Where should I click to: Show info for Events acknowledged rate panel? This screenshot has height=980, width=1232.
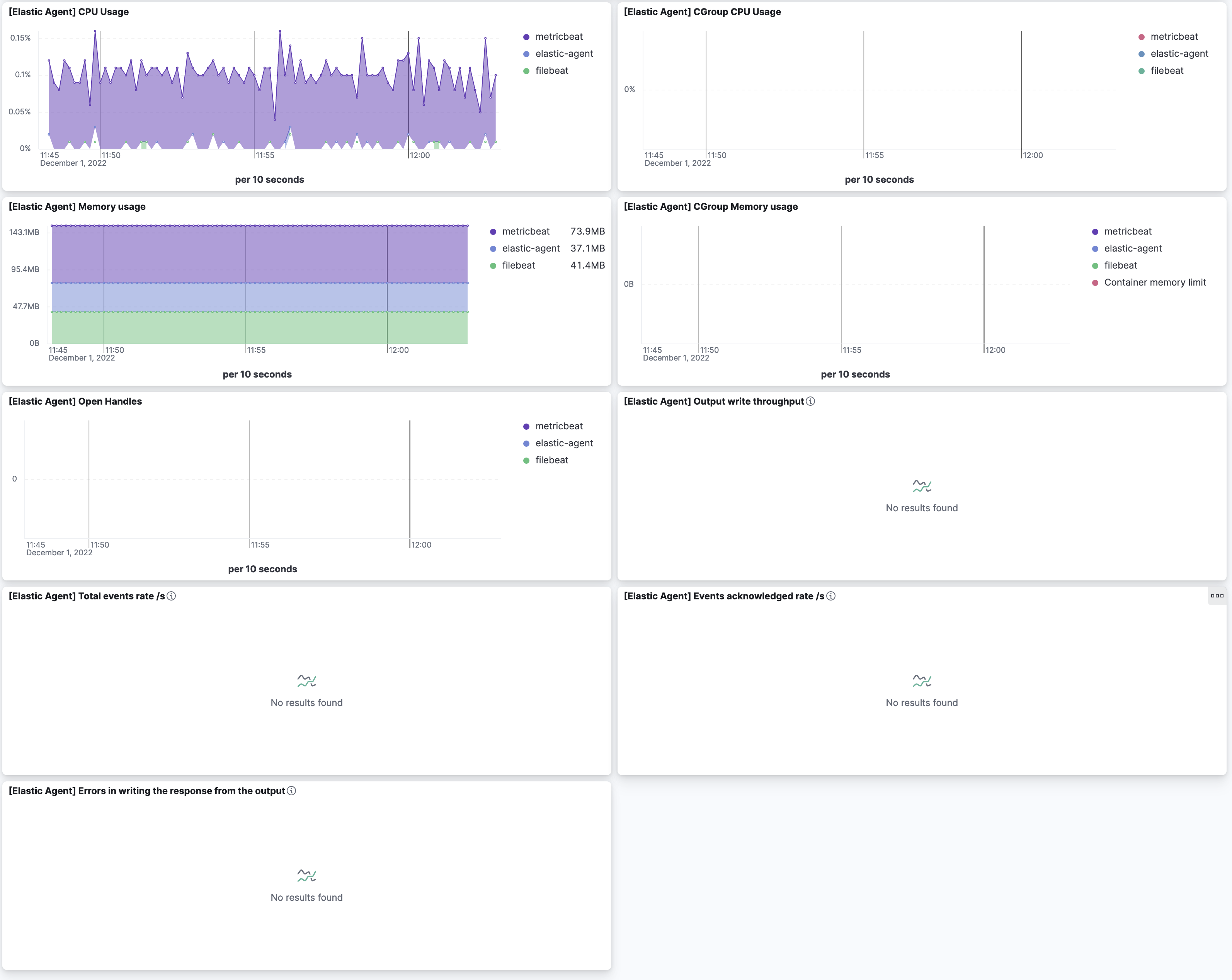pos(831,596)
